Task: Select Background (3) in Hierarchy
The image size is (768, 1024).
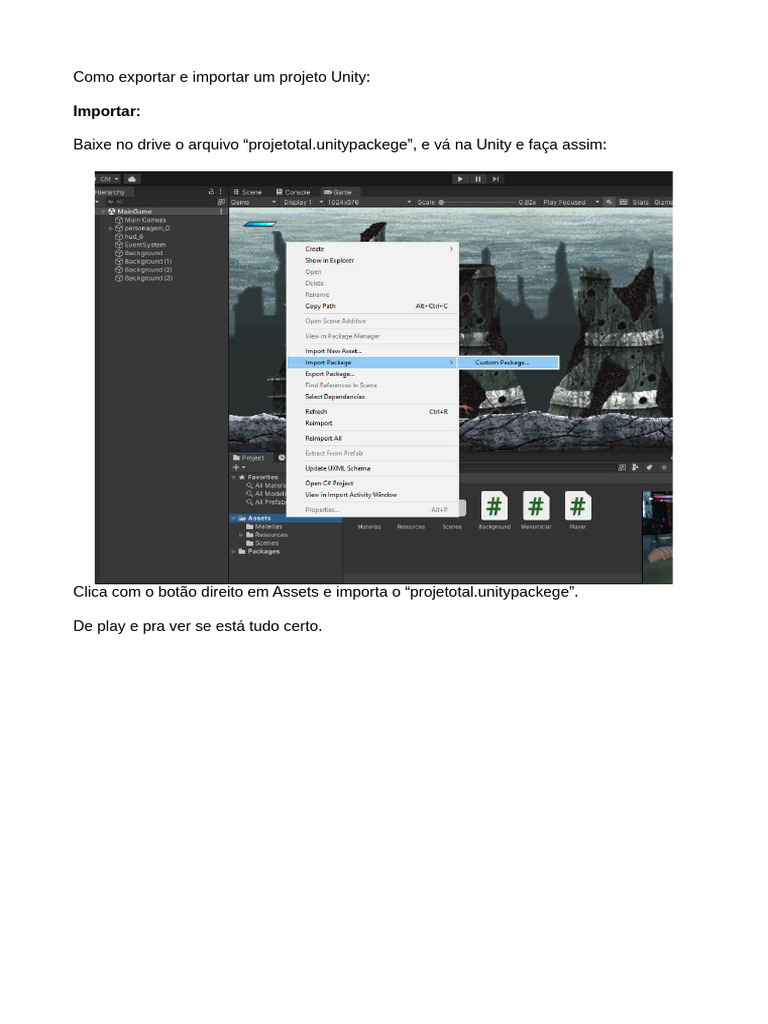Action: (148, 278)
